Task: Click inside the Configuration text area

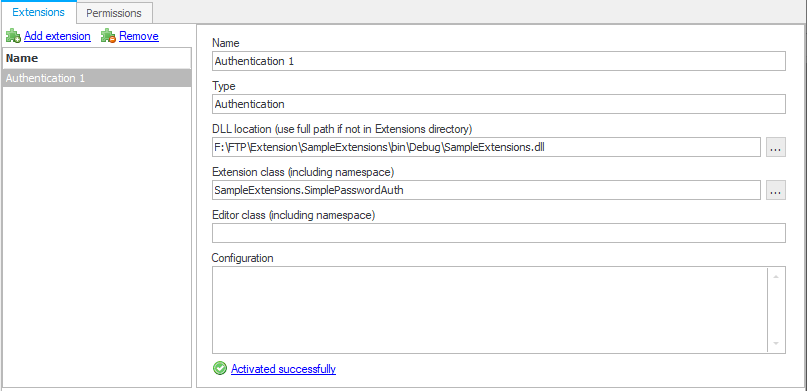Action: coord(489,310)
